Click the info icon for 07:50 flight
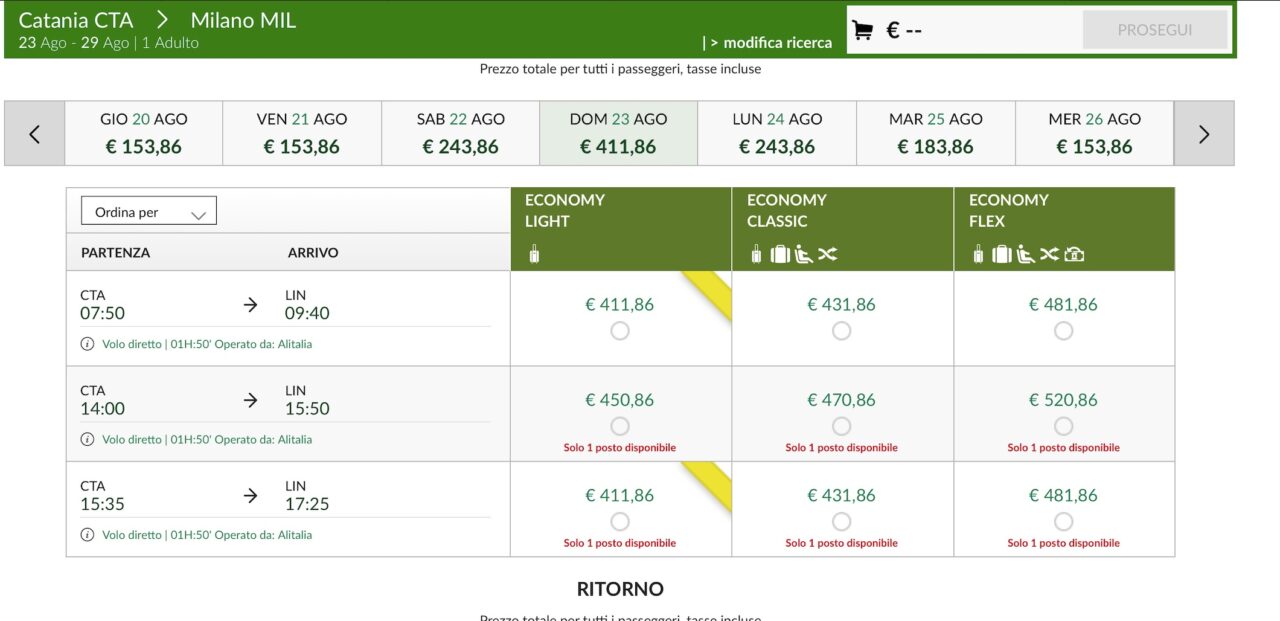The width and height of the screenshot is (1280, 621). (87, 344)
